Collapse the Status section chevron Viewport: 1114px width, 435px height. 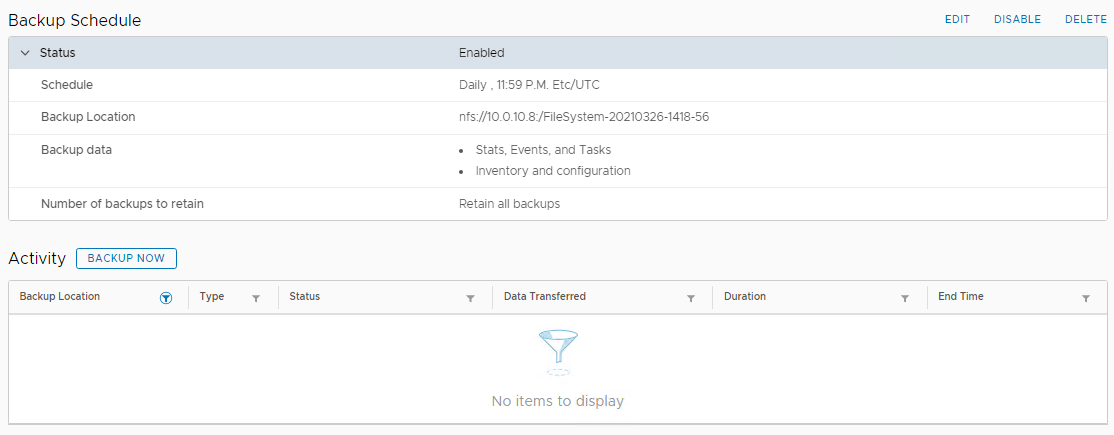coord(25,53)
